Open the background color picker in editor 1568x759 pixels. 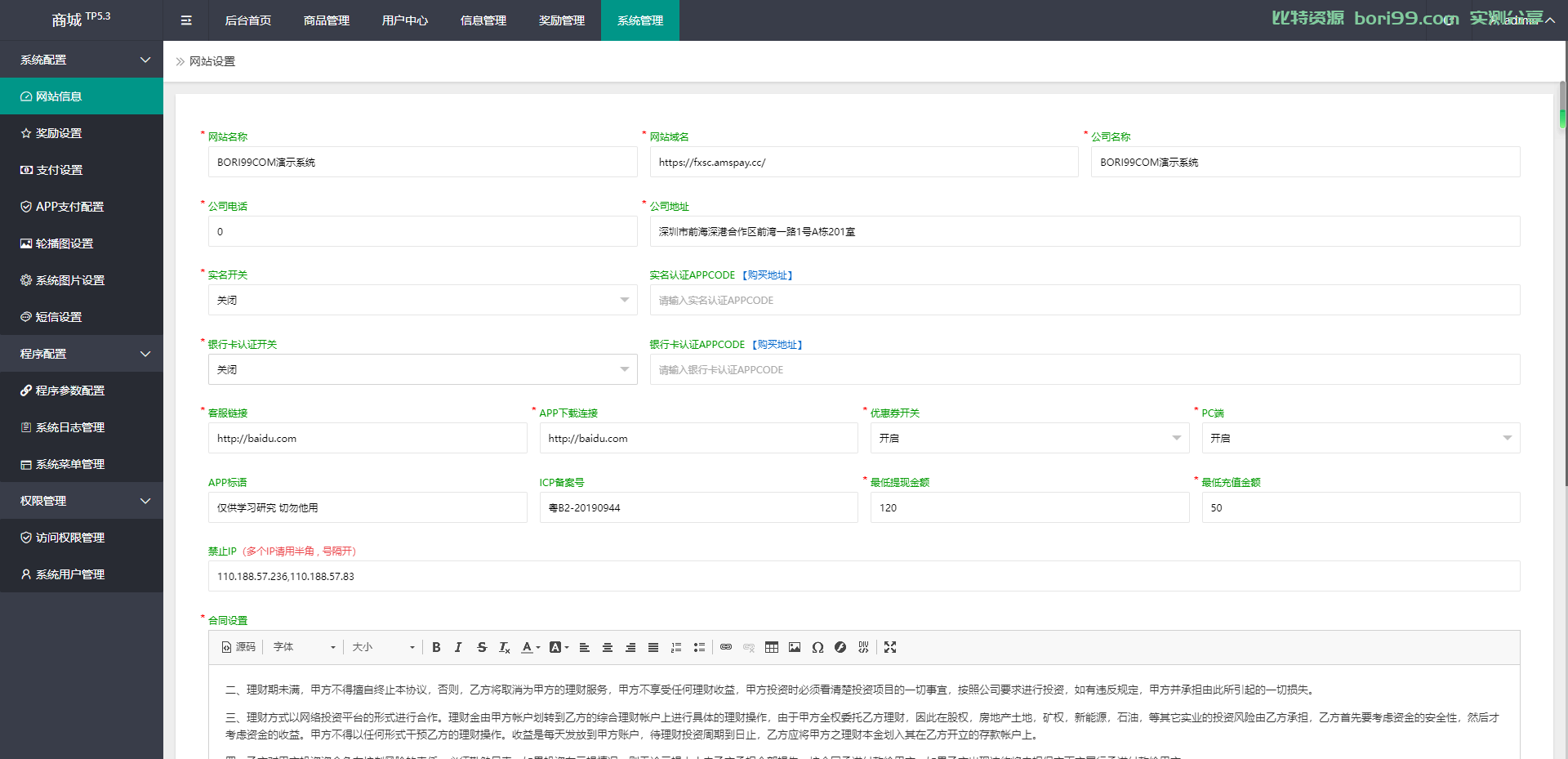559,647
